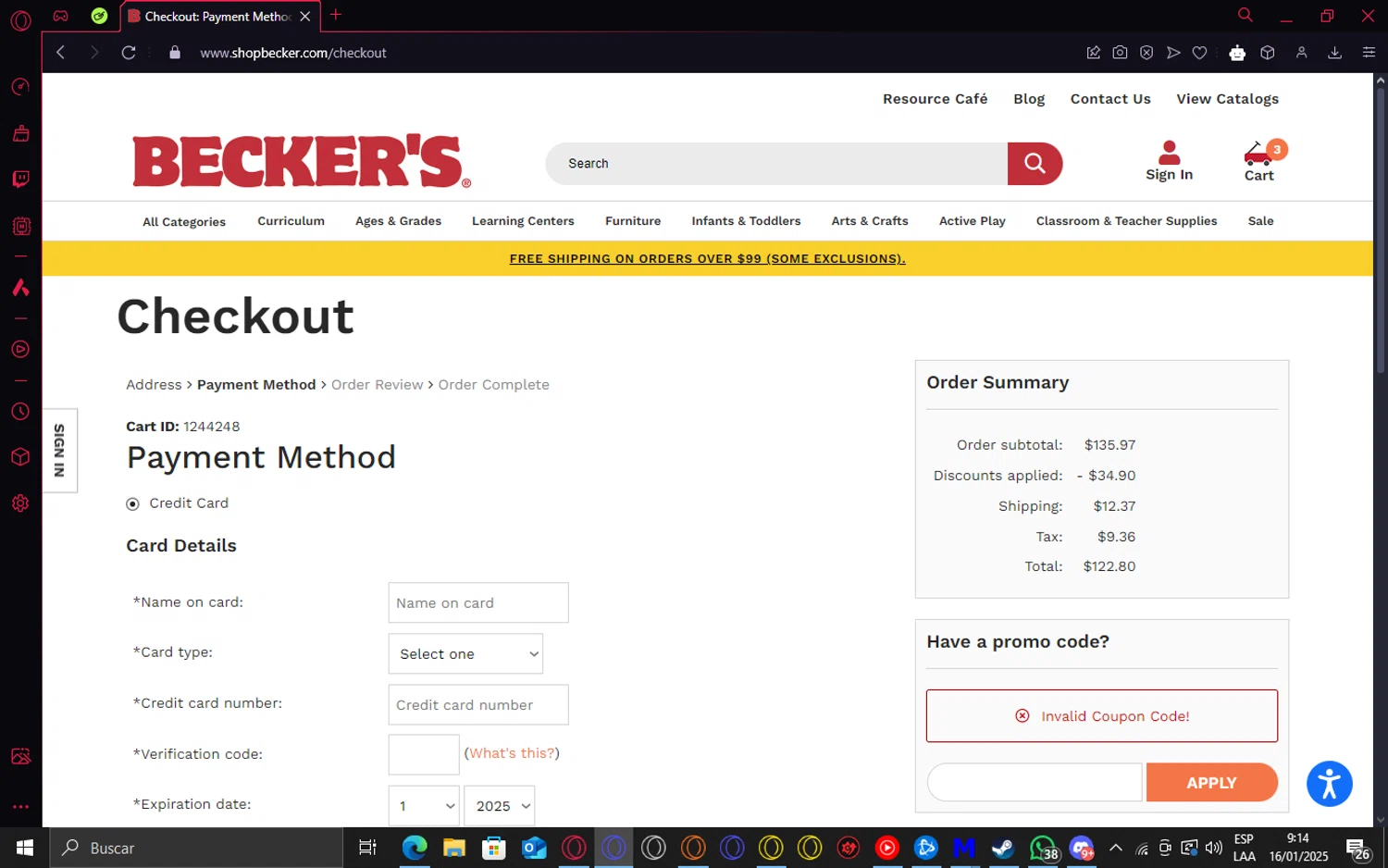Open sidebar three-dots more menu
1388x868 pixels.
point(20,807)
